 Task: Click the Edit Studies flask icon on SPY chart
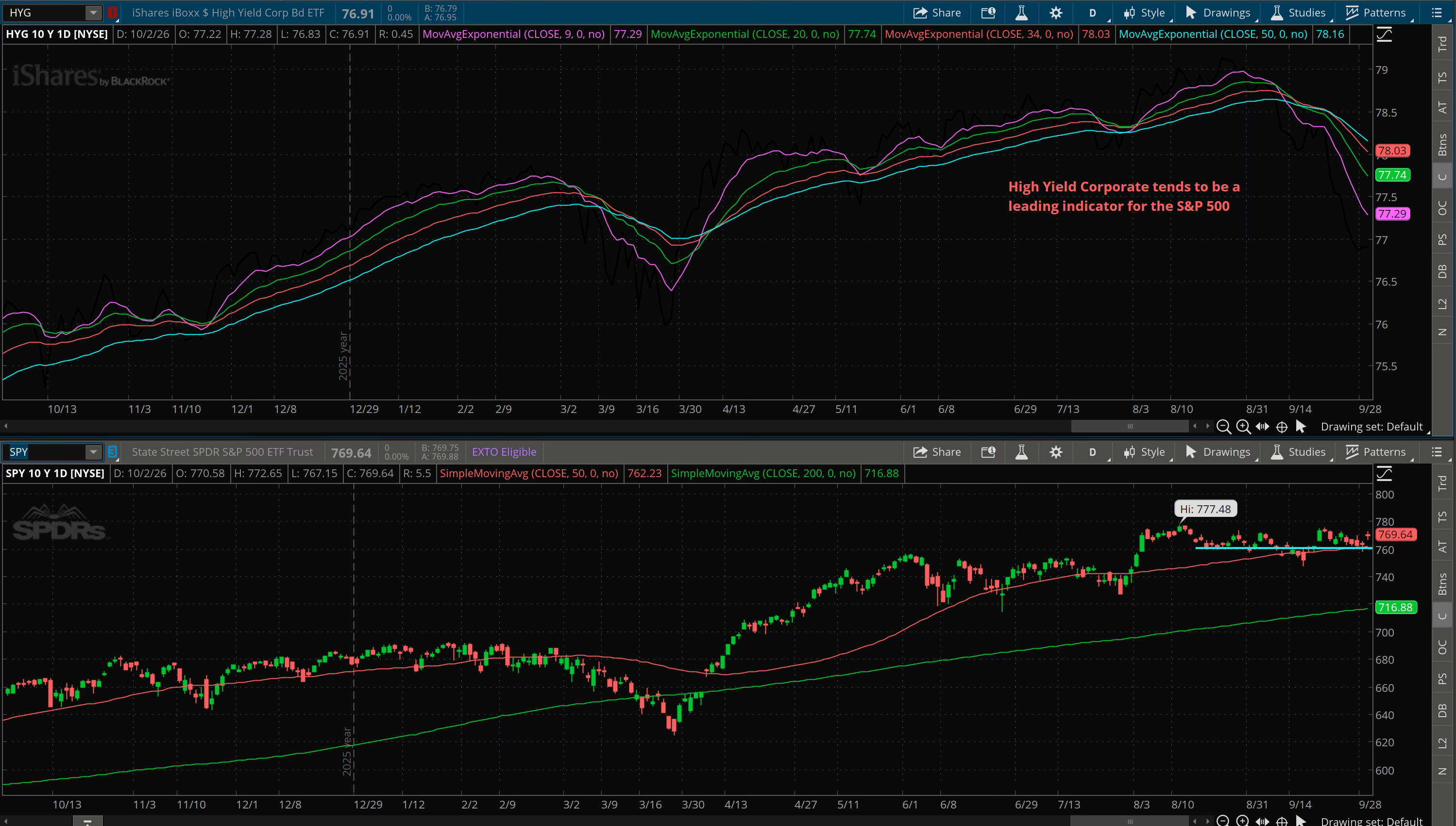[x=1021, y=451]
